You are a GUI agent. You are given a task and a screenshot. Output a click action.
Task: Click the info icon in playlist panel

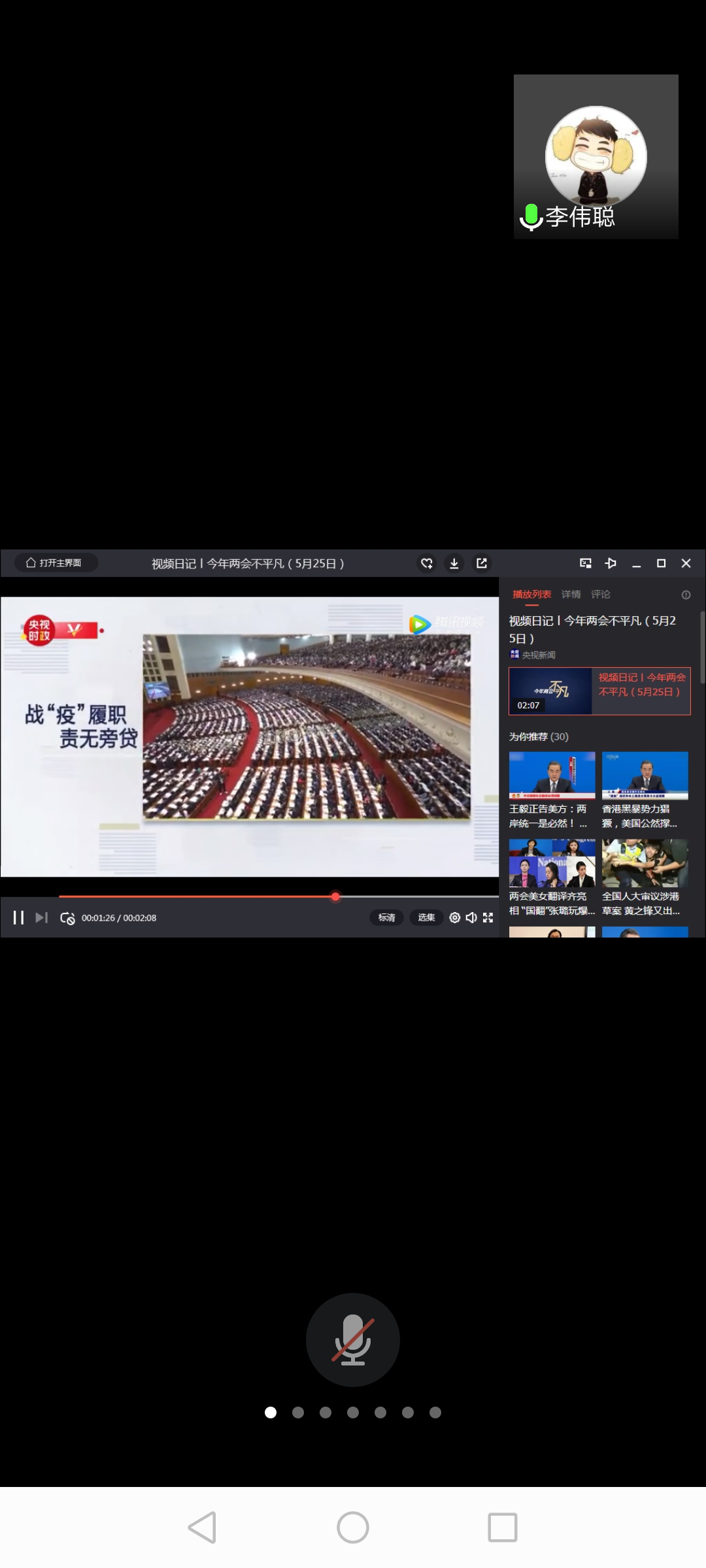686,595
